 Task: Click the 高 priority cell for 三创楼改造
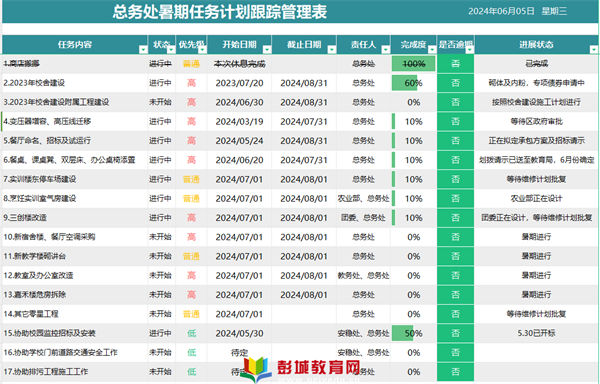191,218
